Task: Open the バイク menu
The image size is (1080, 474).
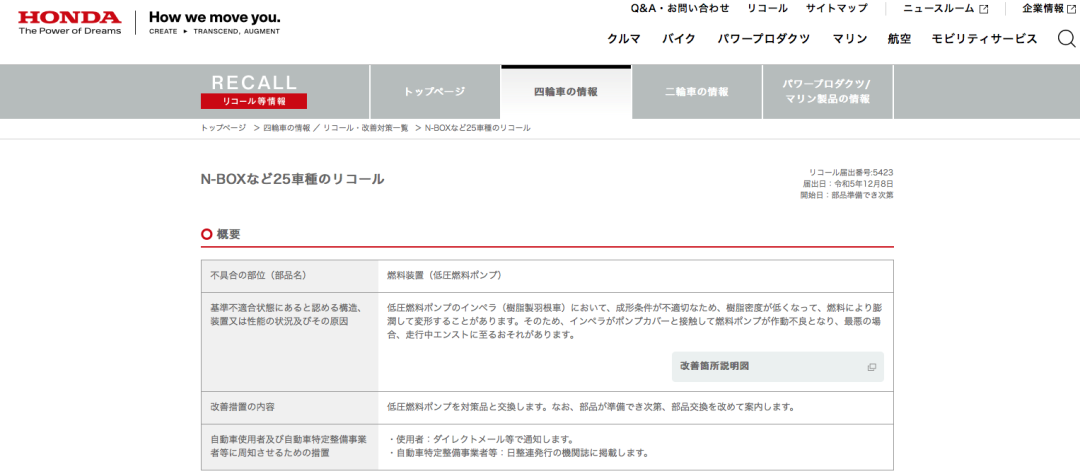Action: click(678, 39)
